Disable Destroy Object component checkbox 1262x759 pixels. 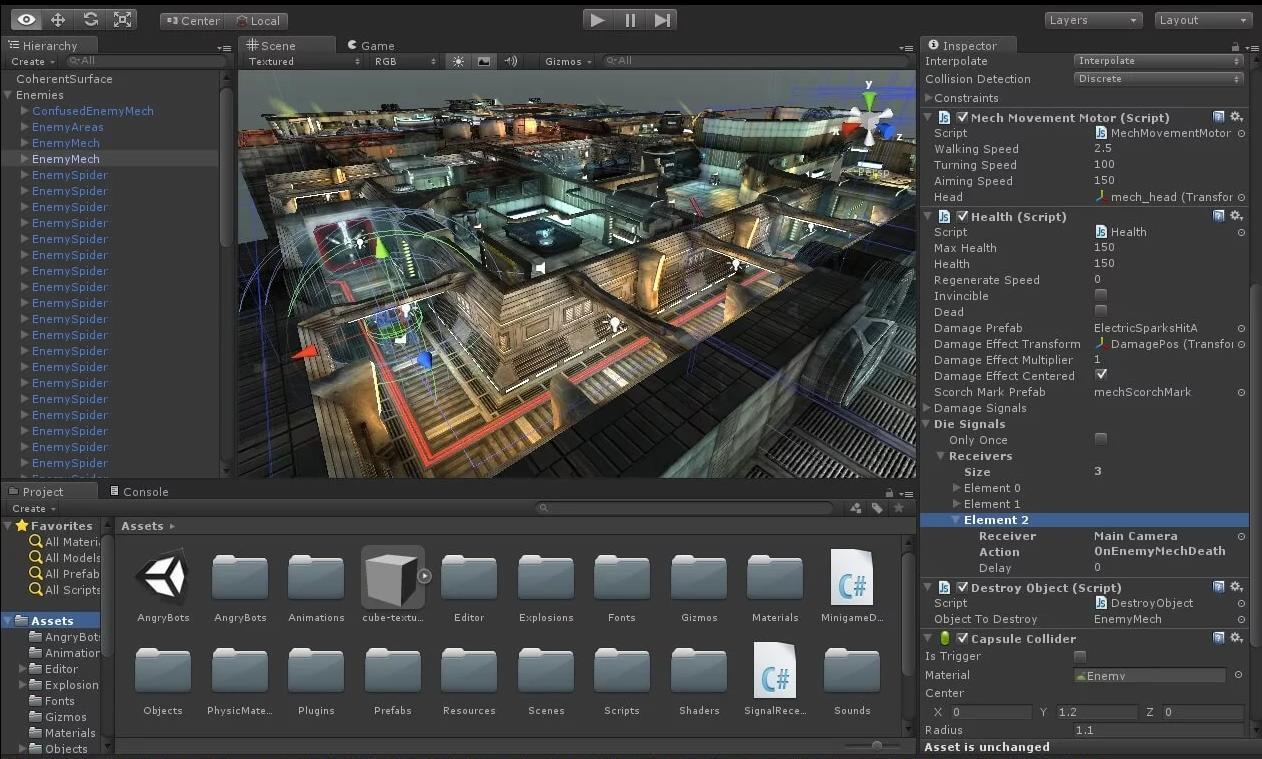[963, 587]
